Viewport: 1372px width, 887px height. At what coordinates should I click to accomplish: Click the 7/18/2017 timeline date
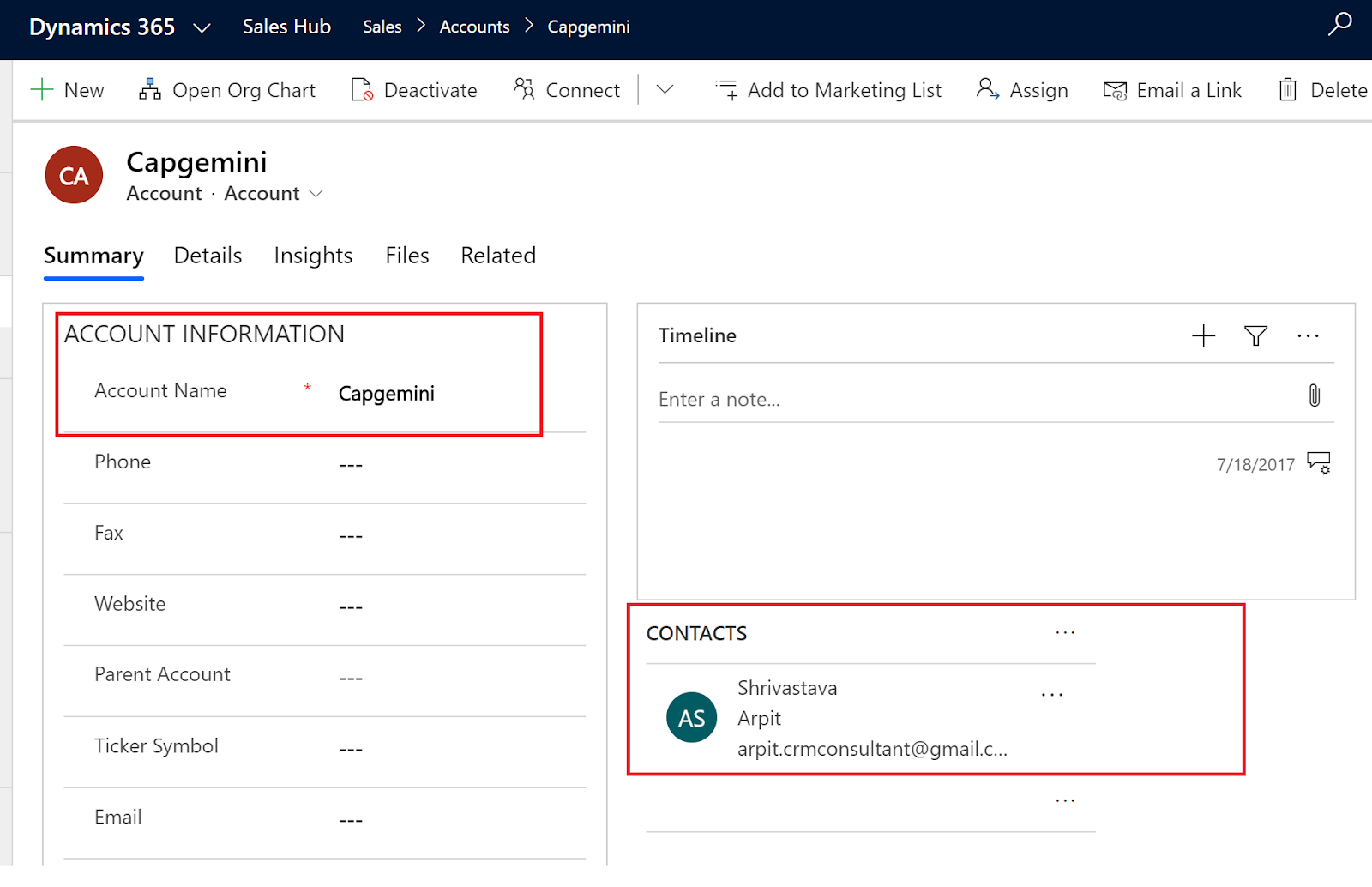point(1255,464)
